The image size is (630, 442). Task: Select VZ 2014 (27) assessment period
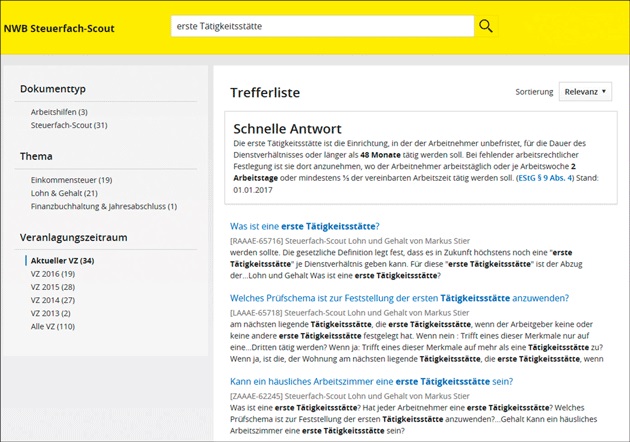53,300
